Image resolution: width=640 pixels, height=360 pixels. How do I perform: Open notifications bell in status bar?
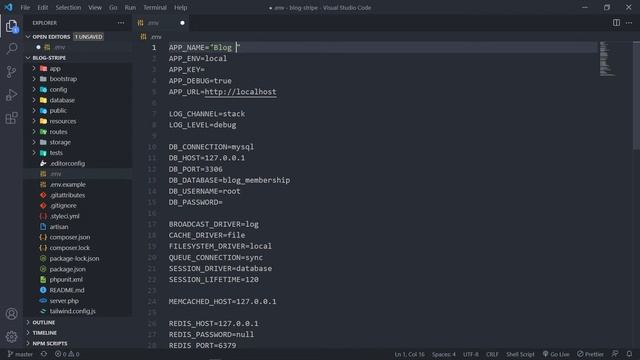(629, 354)
